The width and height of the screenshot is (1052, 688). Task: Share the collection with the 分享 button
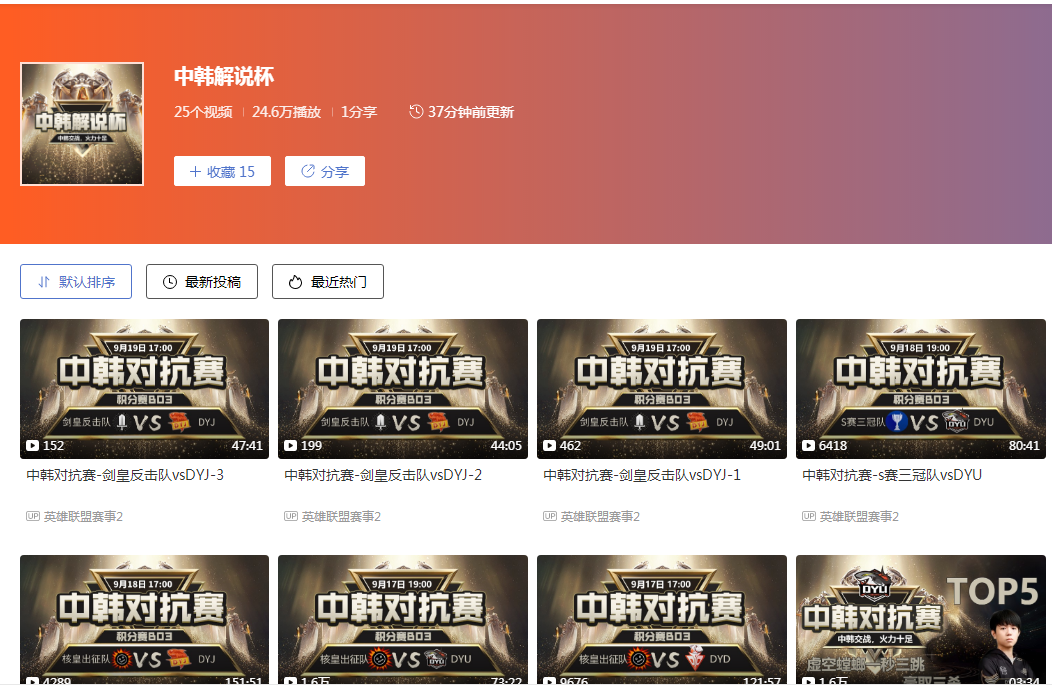coord(325,171)
